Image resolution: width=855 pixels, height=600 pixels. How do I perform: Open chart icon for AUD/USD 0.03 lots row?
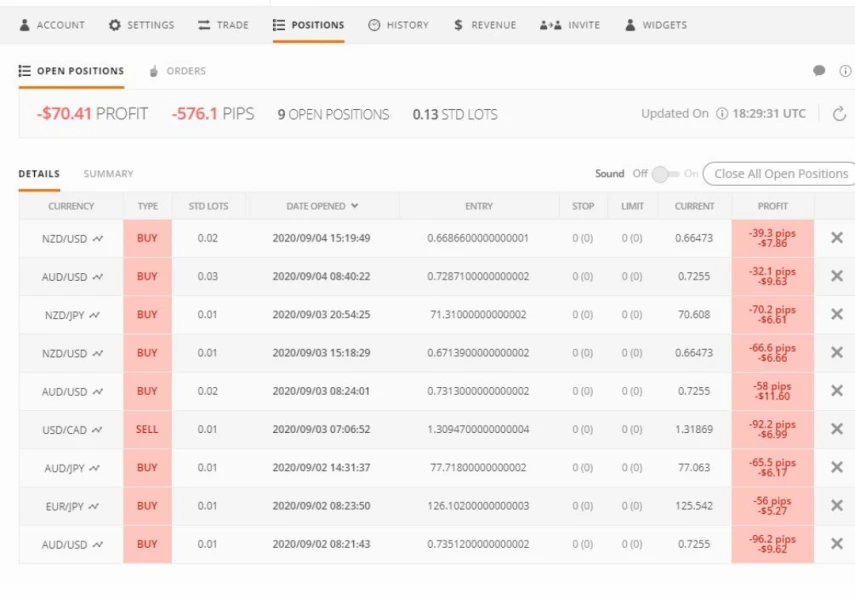(98, 277)
